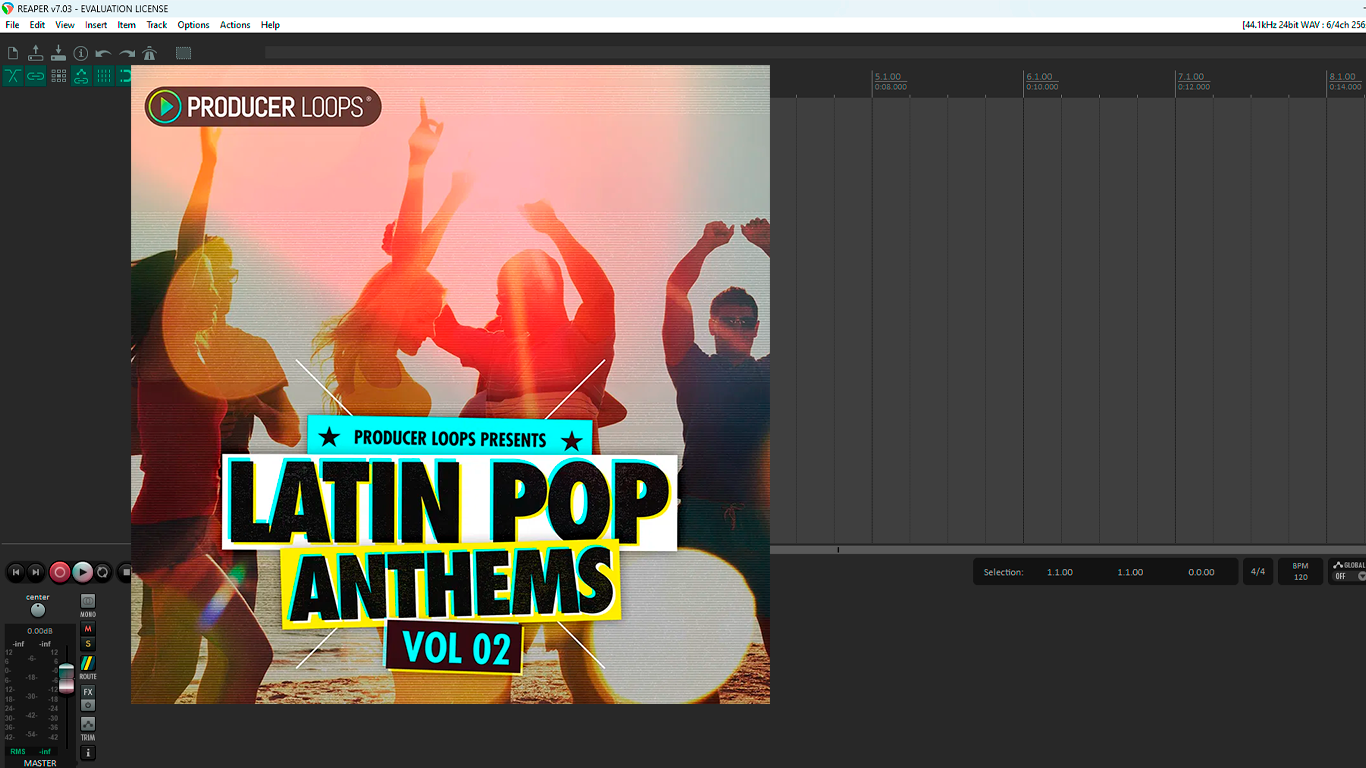The height and width of the screenshot is (768, 1366).
Task: Click the master volume fader
Action: [x=66, y=678]
